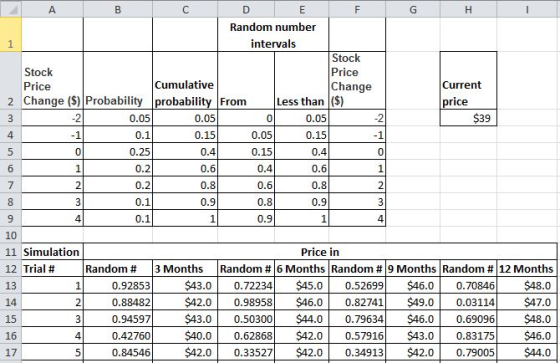The width and height of the screenshot is (560, 363).
Task: Select random number 0.62868
Action: tap(246, 335)
